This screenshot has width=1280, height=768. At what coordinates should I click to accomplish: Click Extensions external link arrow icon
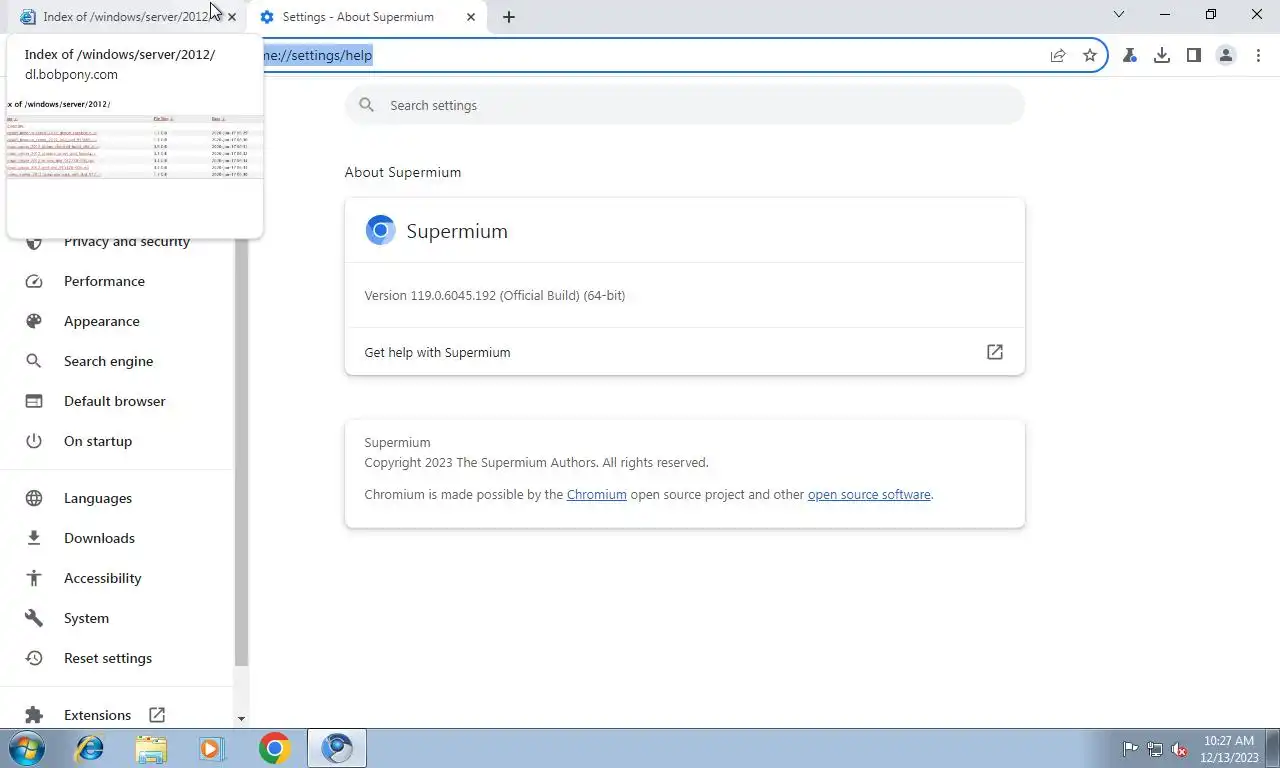[157, 715]
